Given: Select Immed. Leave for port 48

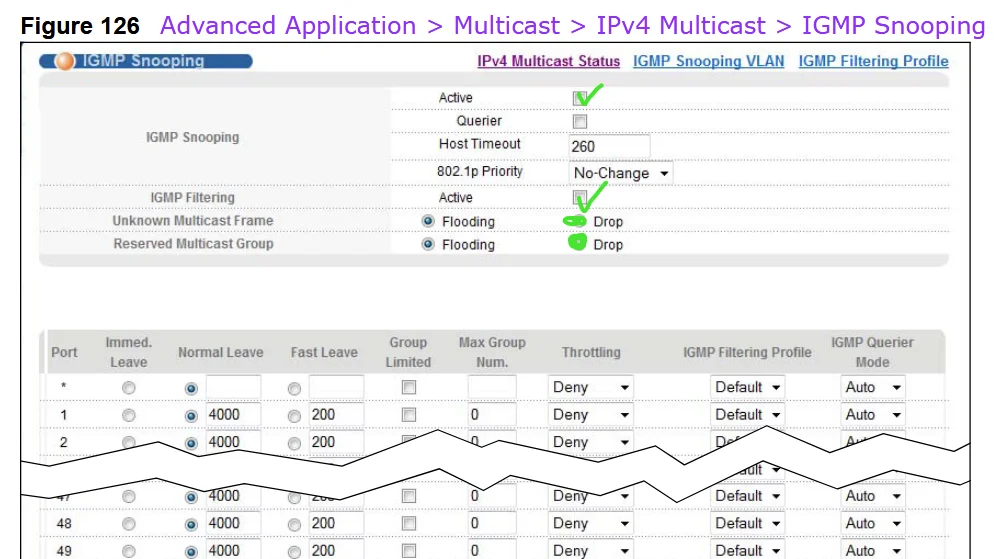Looking at the screenshot, I should [129, 524].
